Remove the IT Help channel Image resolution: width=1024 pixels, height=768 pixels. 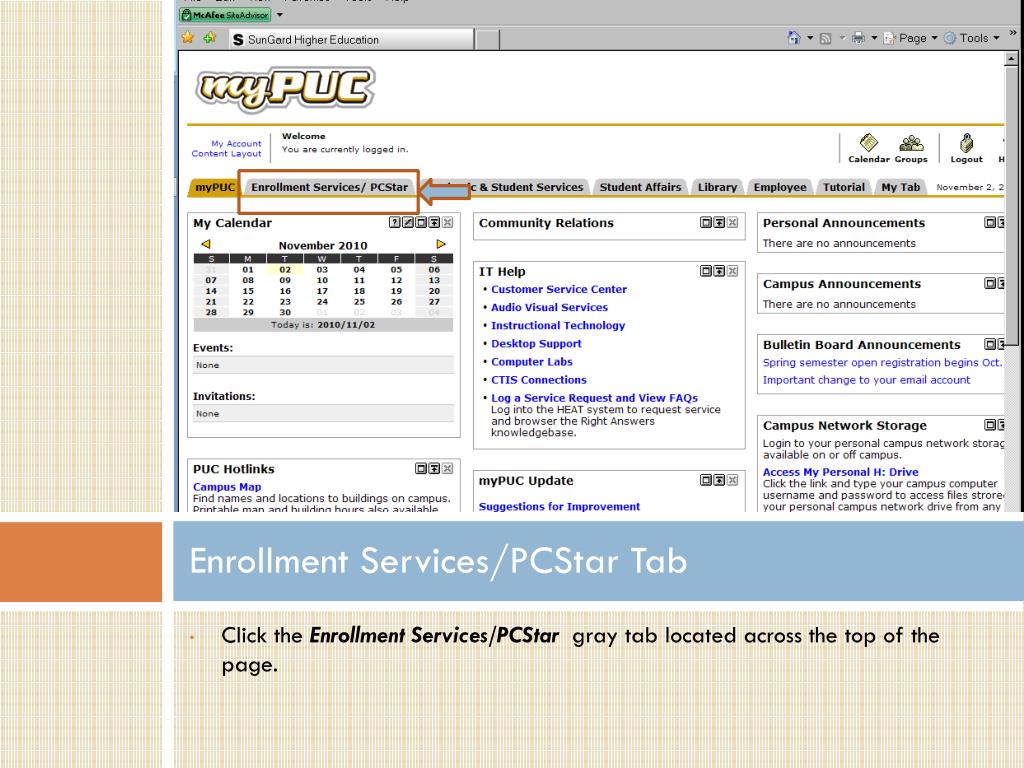pyautogui.click(x=733, y=270)
